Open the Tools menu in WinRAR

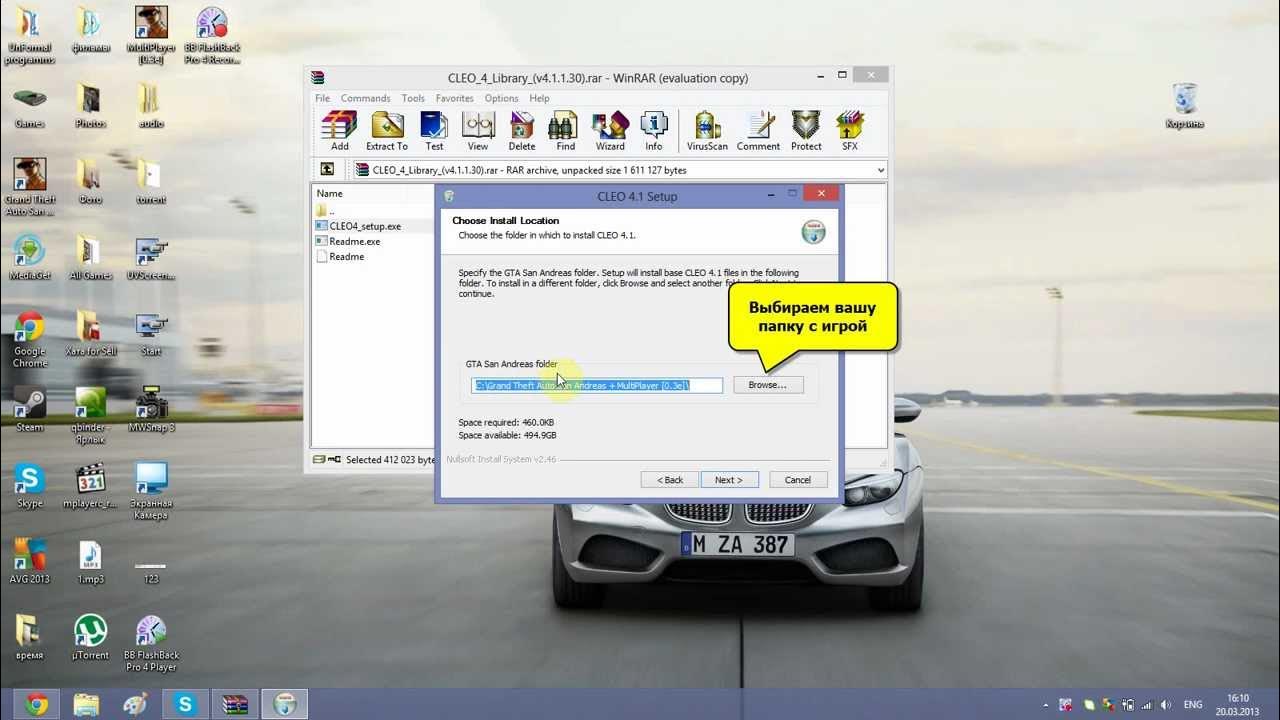pyautogui.click(x=413, y=98)
